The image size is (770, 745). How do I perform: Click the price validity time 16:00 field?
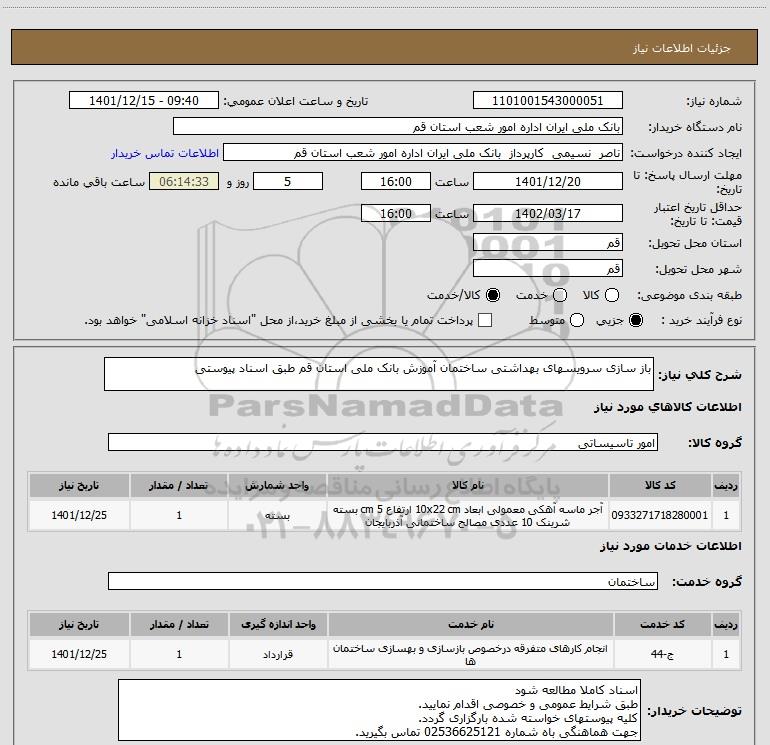pos(396,213)
